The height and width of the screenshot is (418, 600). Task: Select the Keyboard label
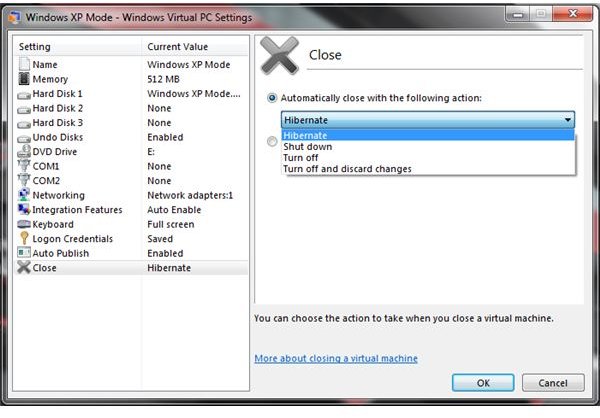53,225
